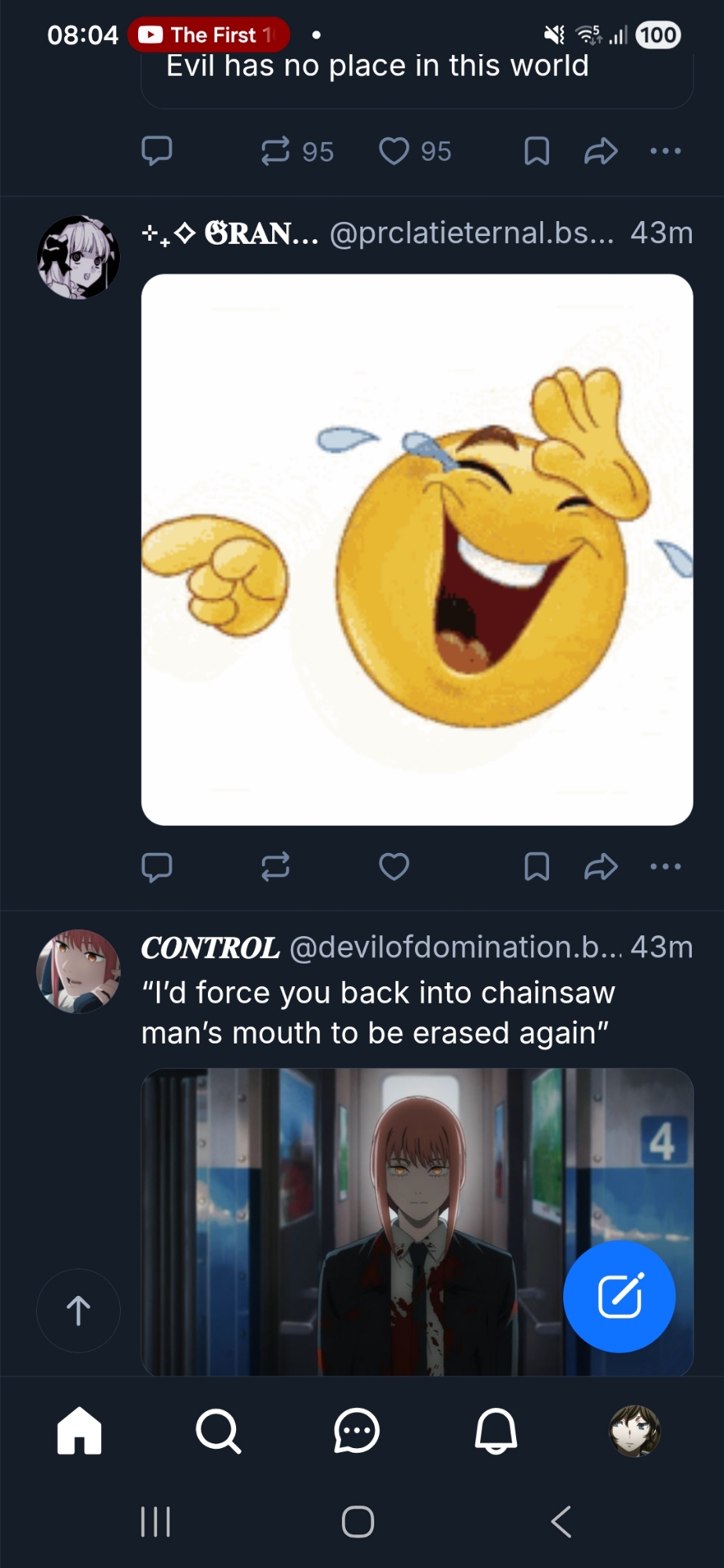Open the Notifications bell tab

click(x=496, y=1431)
